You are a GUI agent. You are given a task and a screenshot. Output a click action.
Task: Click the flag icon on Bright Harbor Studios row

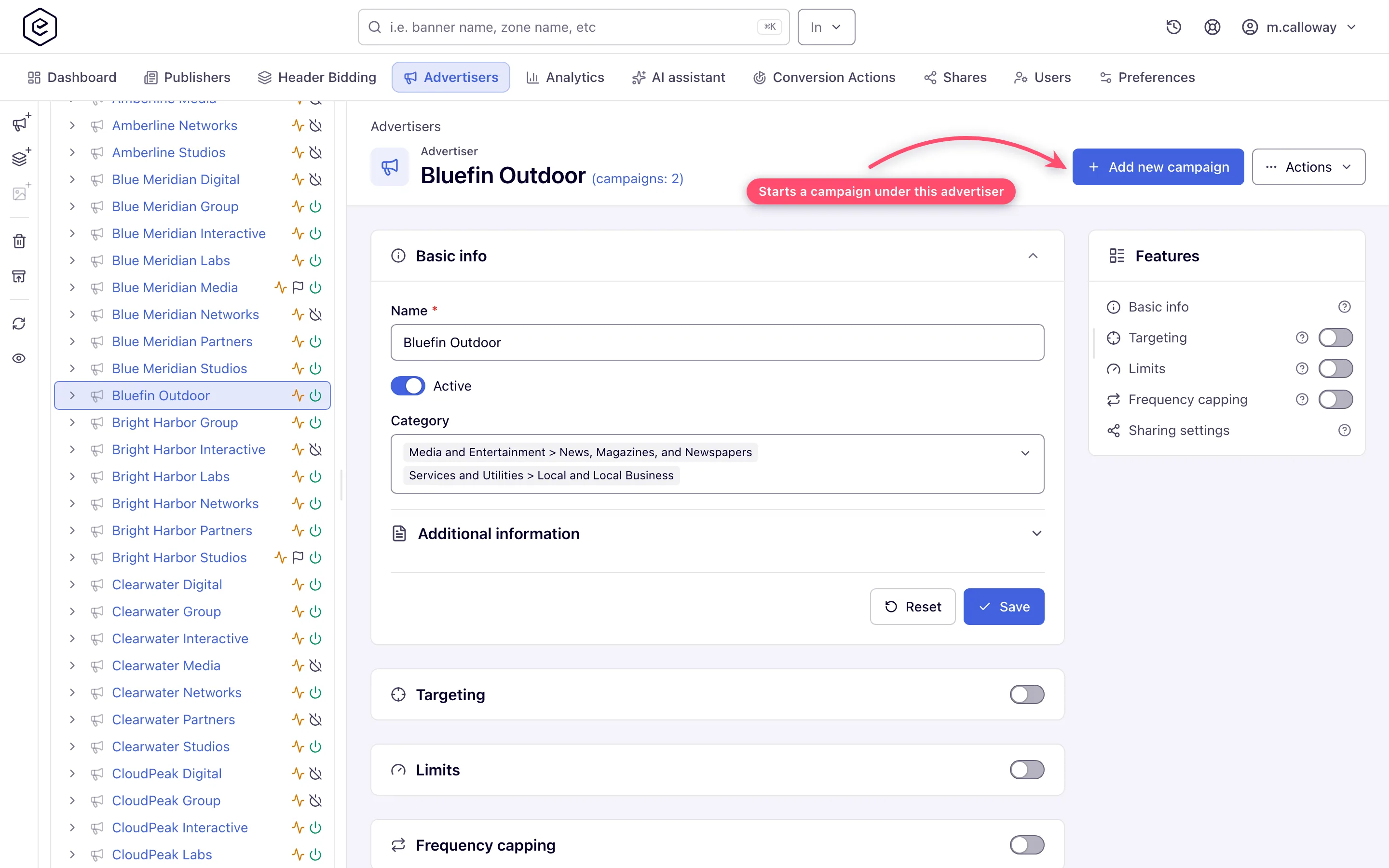298,557
